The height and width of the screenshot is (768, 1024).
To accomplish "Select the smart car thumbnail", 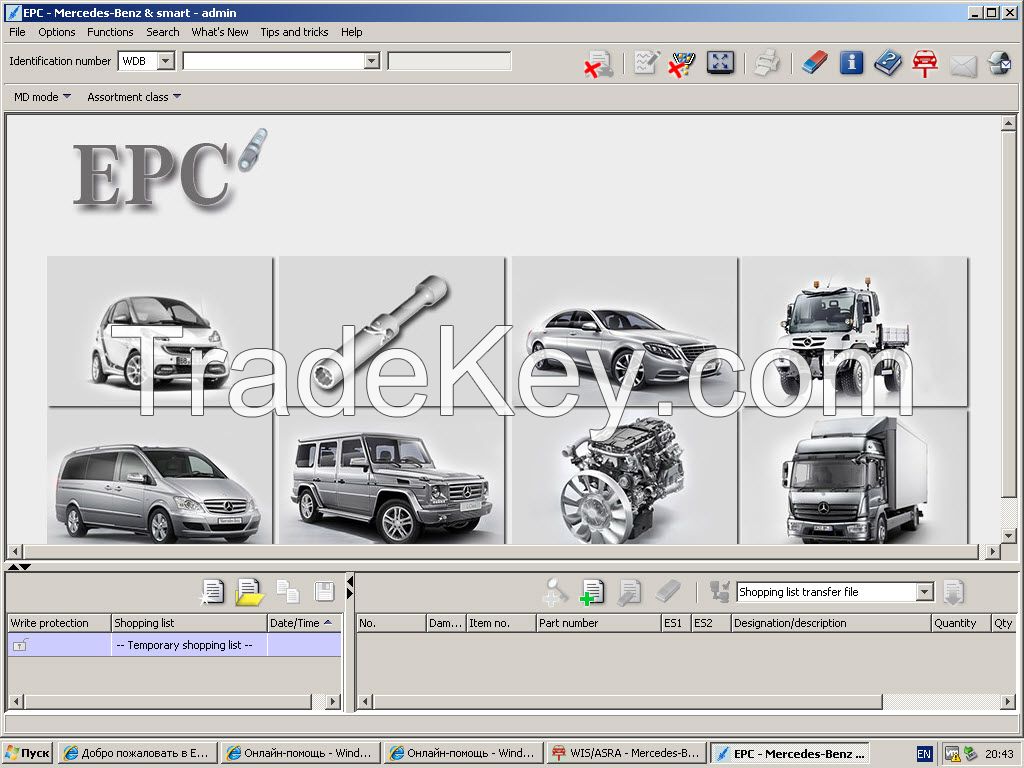I will pos(160,331).
